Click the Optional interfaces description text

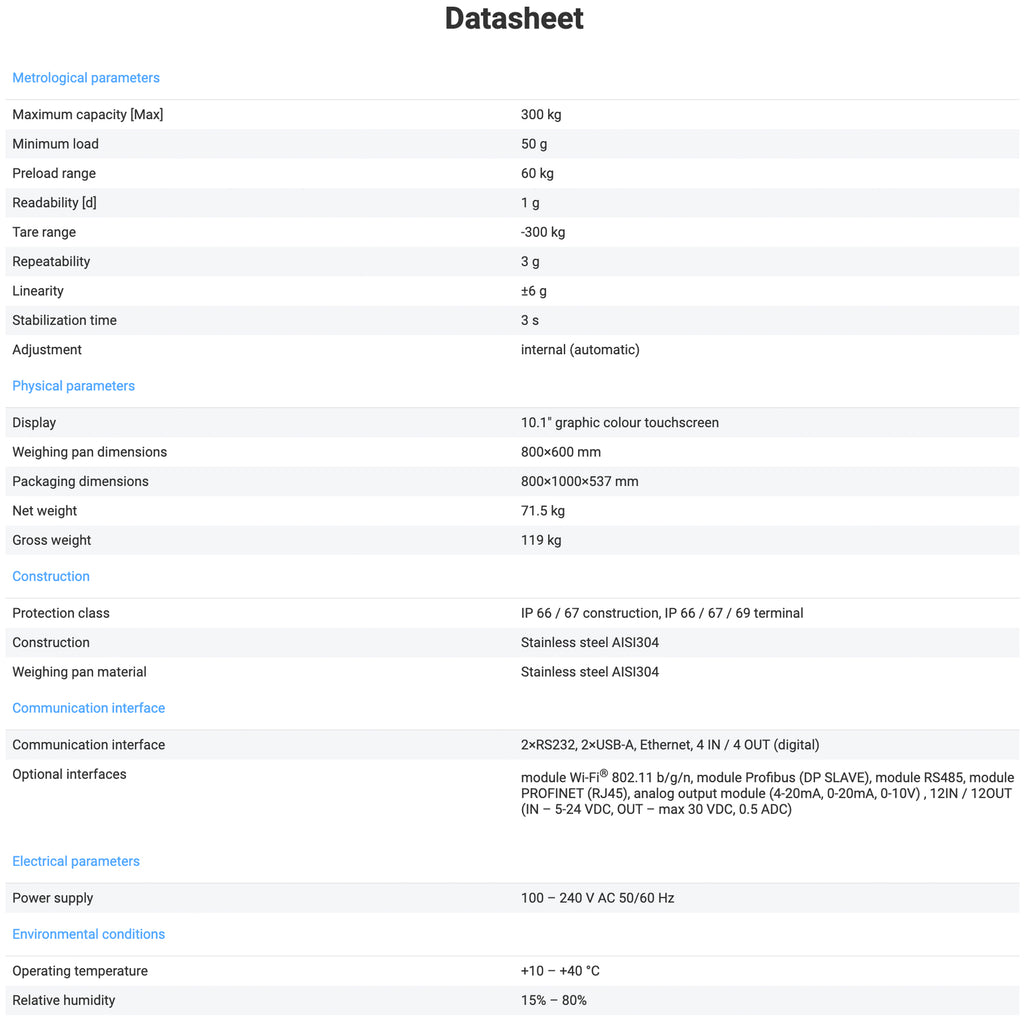click(767, 793)
